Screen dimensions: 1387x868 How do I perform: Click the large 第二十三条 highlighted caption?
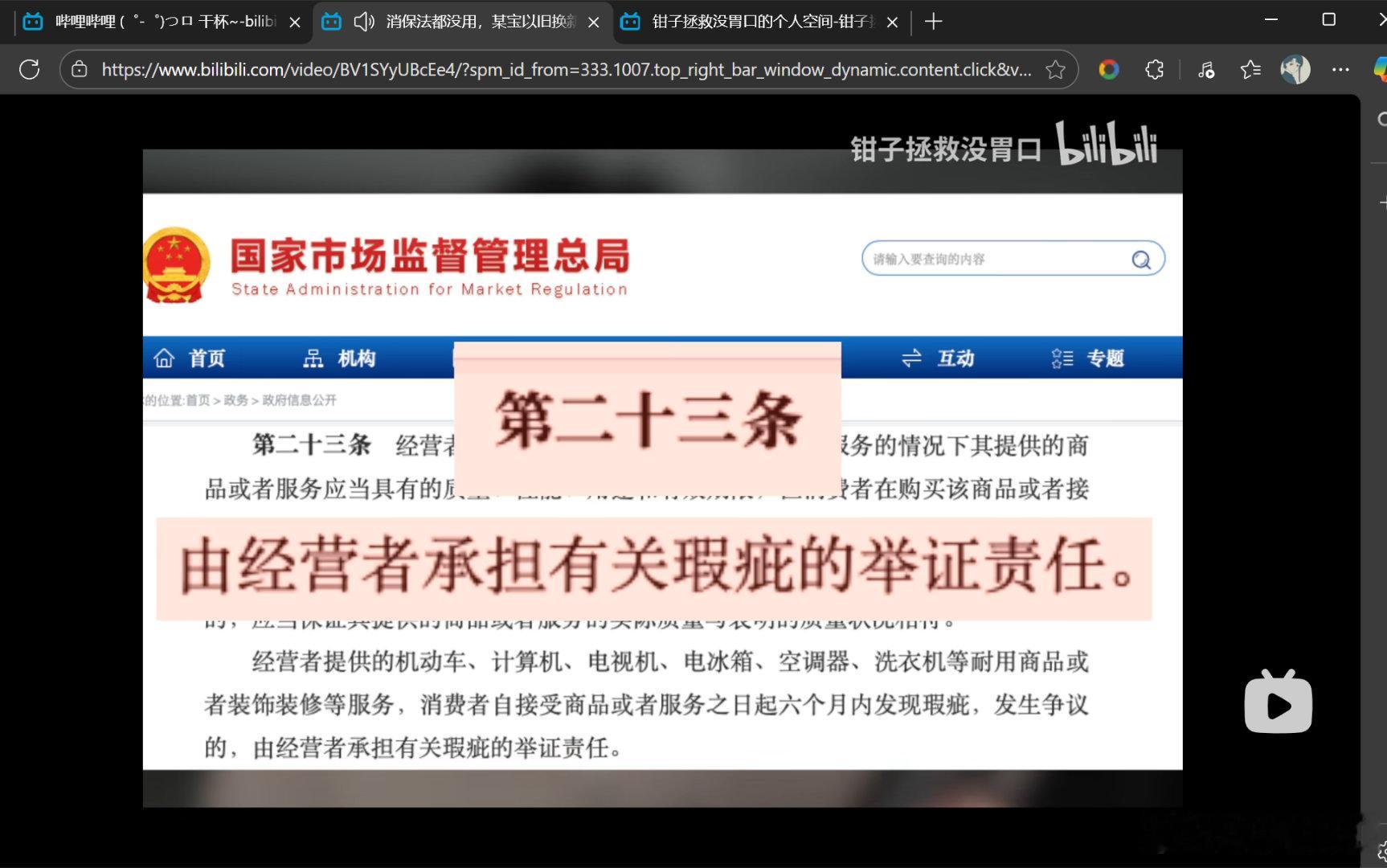click(648, 420)
